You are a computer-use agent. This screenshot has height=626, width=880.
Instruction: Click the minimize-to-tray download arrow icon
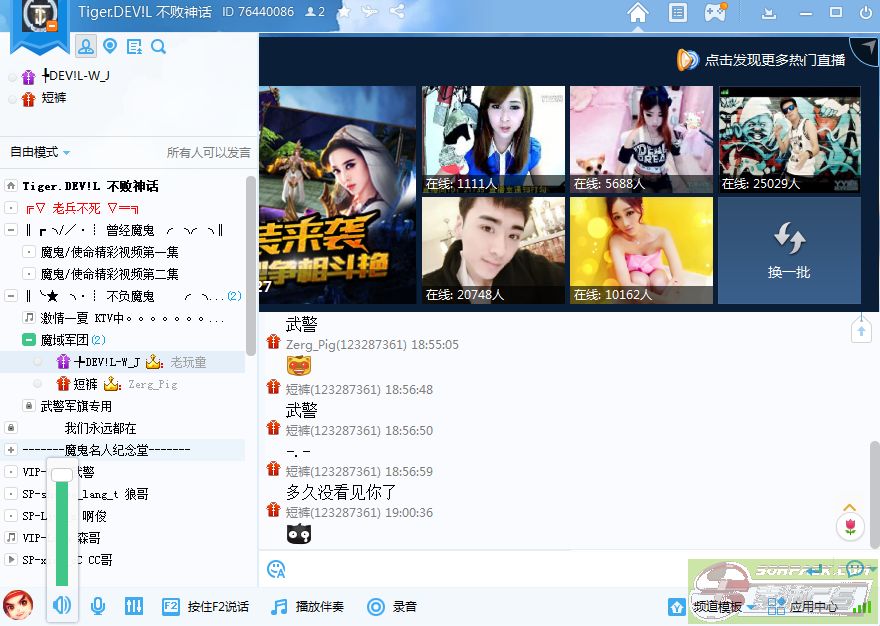[x=769, y=13]
